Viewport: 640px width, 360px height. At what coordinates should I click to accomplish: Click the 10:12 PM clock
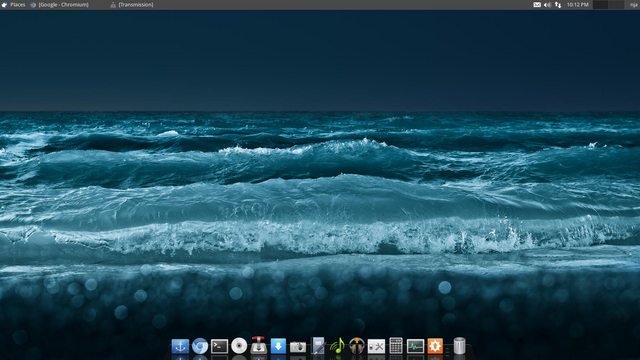pyautogui.click(x=578, y=5)
